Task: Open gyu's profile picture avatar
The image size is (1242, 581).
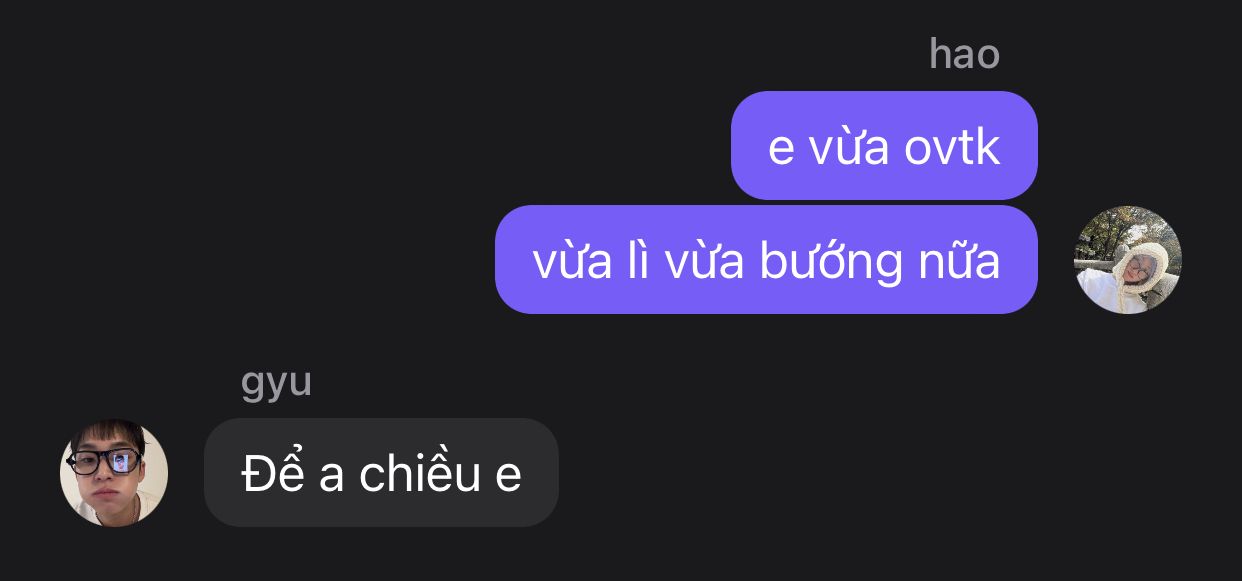Action: coord(114,473)
